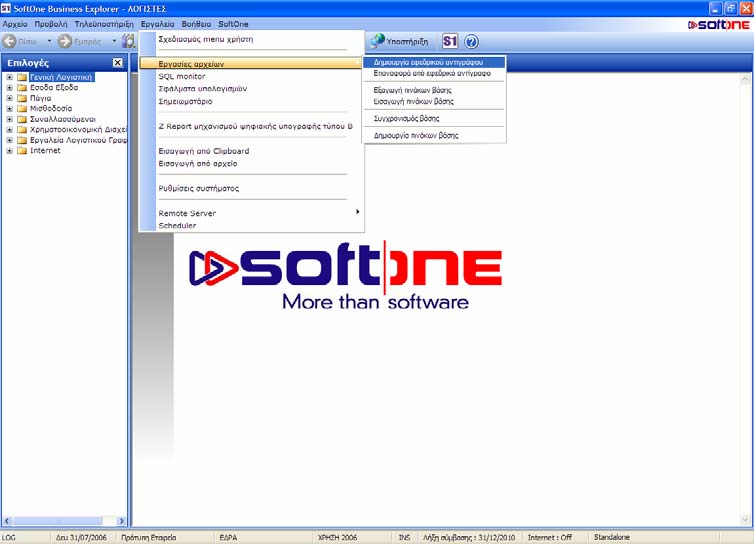Expand the Internet tree node
The width and height of the screenshot is (754, 544).
click(x=9, y=151)
